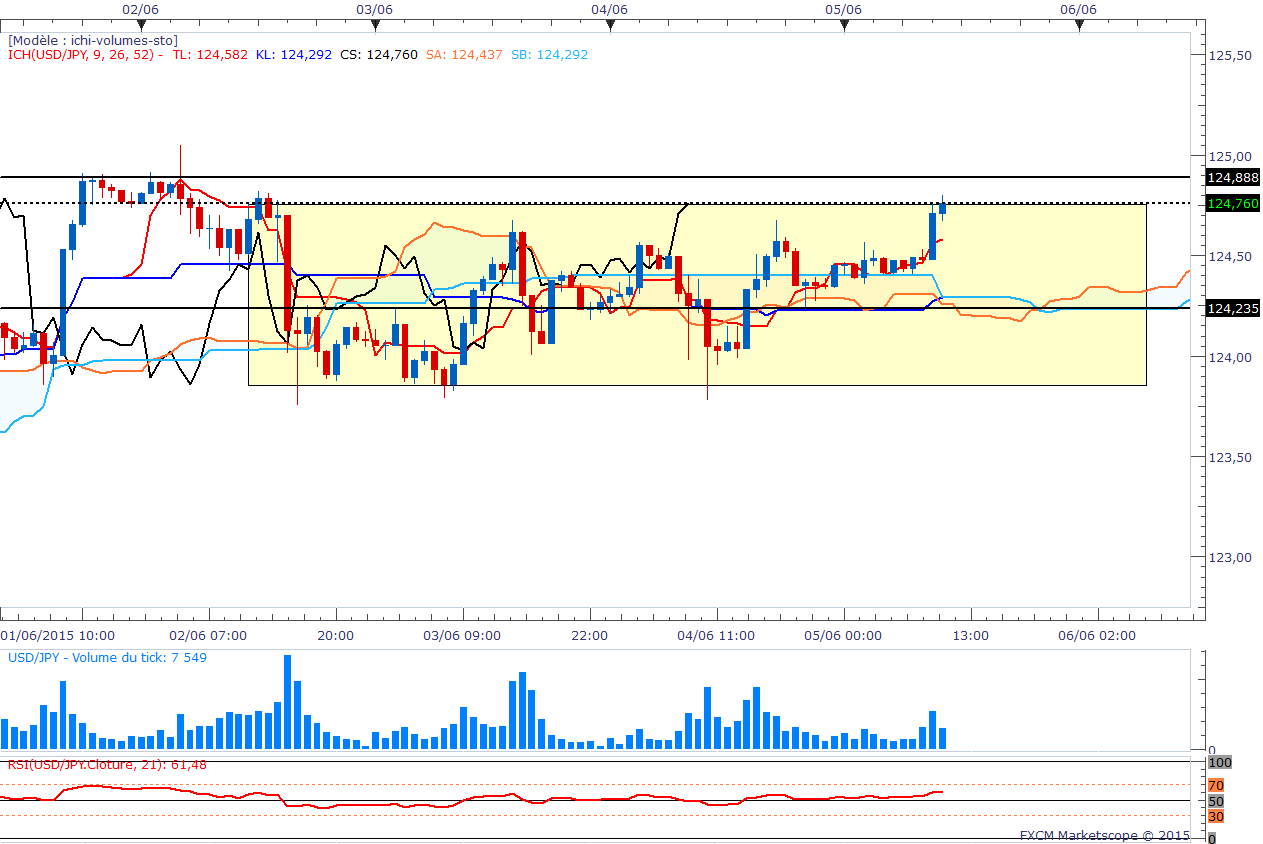Click the 06/06 date marker at top

pos(1078,9)
